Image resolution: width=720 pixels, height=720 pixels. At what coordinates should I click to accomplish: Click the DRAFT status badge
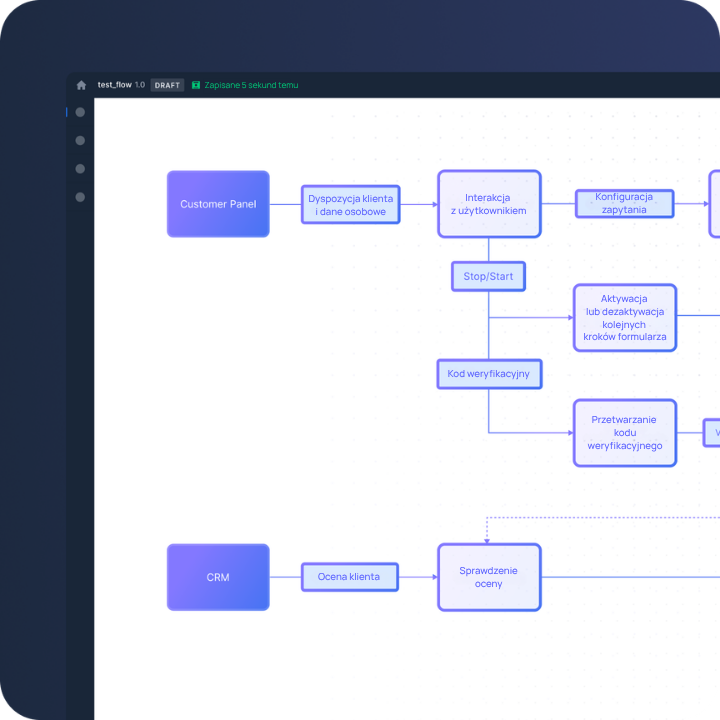click(167, 85)
